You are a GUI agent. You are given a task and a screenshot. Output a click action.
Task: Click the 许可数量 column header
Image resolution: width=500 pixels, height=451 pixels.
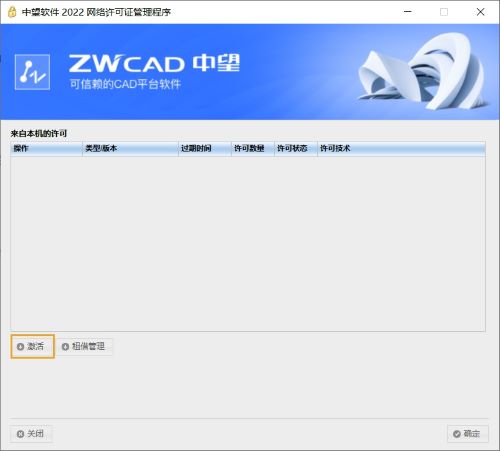[x=253, y=148]
